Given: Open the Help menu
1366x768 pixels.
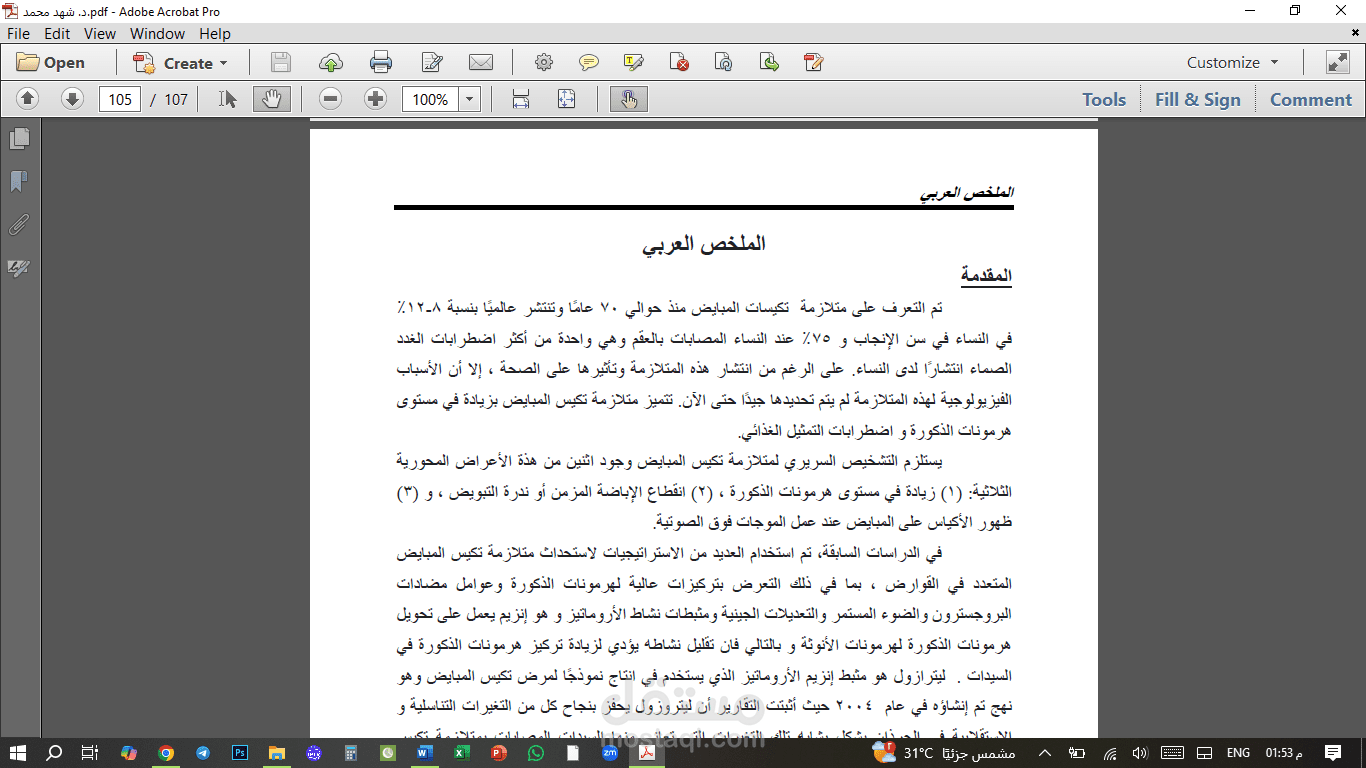Looking at the screenshot, I should click(215, 33).
